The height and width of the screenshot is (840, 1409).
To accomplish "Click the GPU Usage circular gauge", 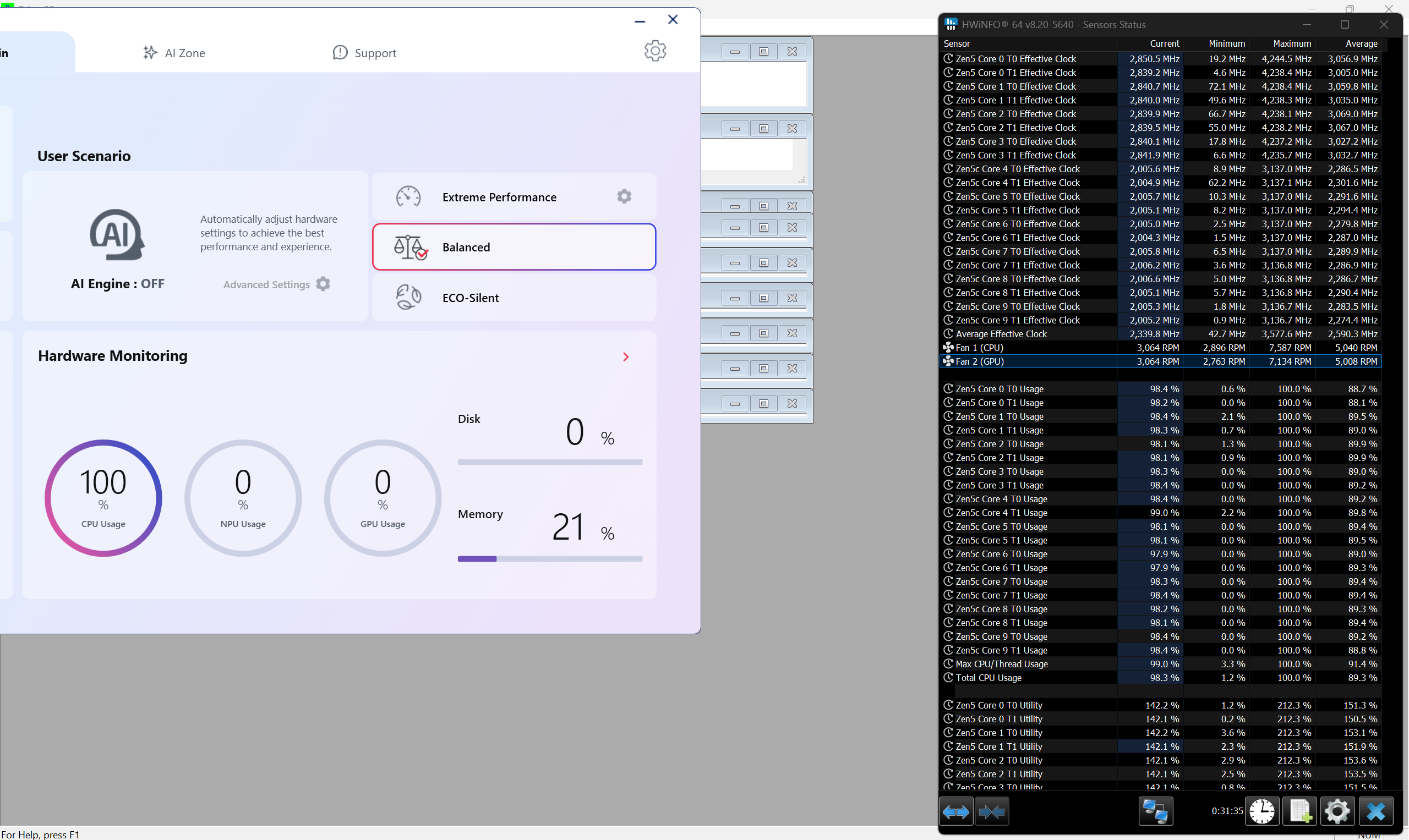I will click(x=383, y=498).
